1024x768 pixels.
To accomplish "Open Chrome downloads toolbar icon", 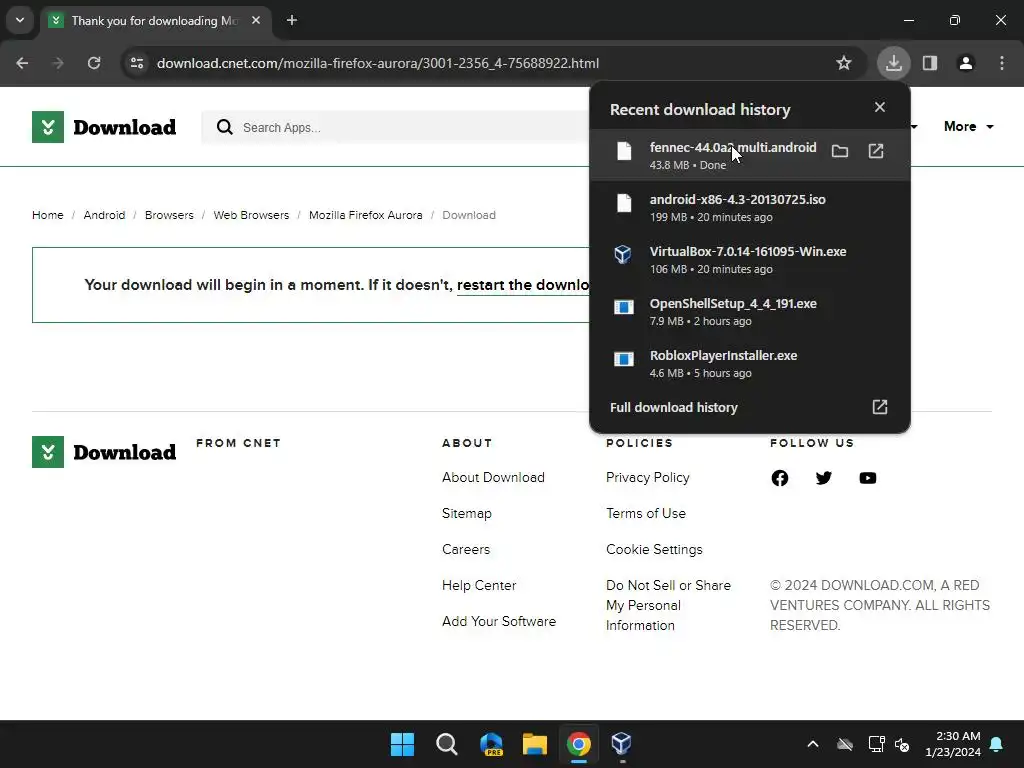I will point(893,63).
